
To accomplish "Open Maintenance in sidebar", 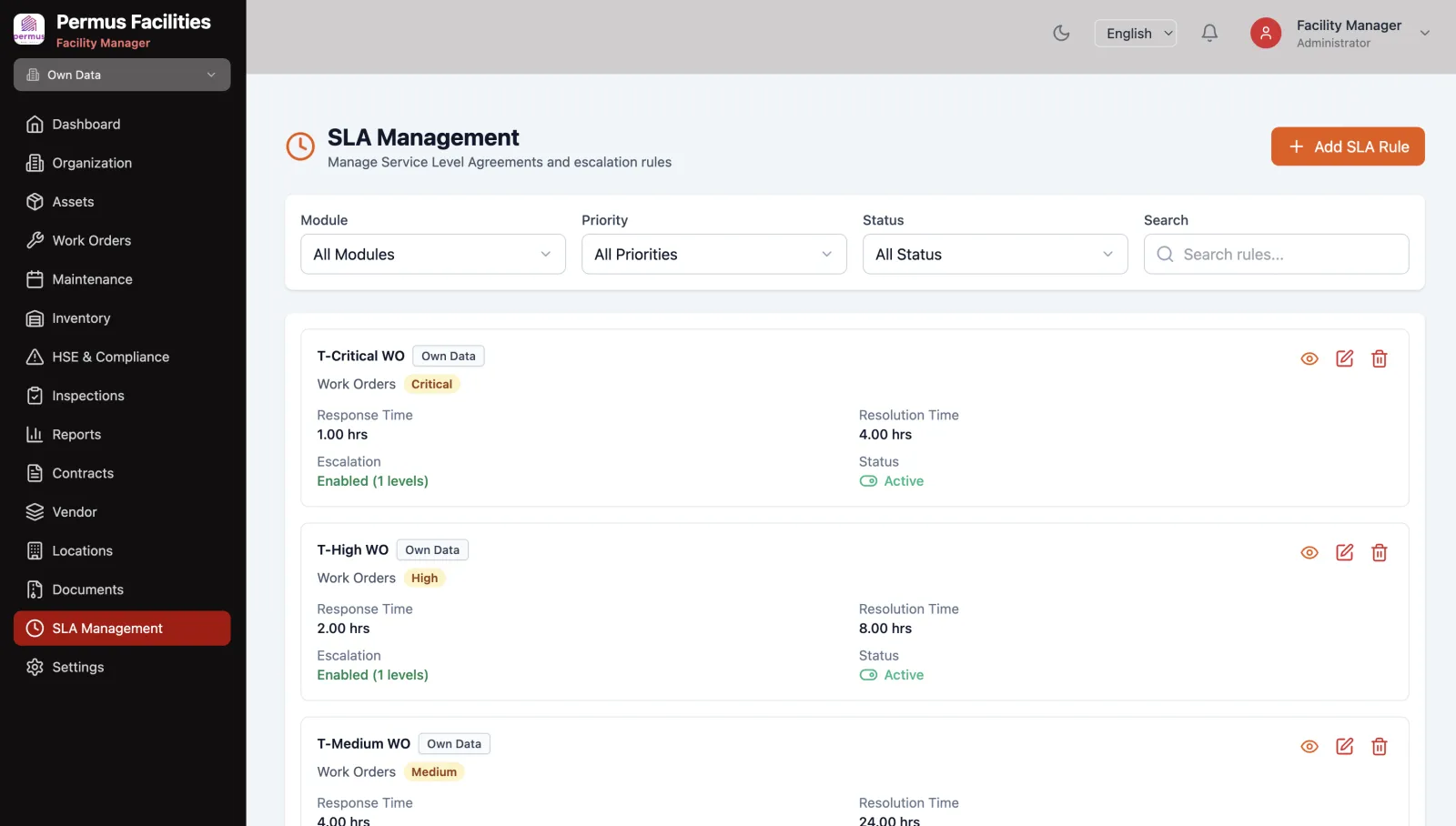I will pos(122,279).
